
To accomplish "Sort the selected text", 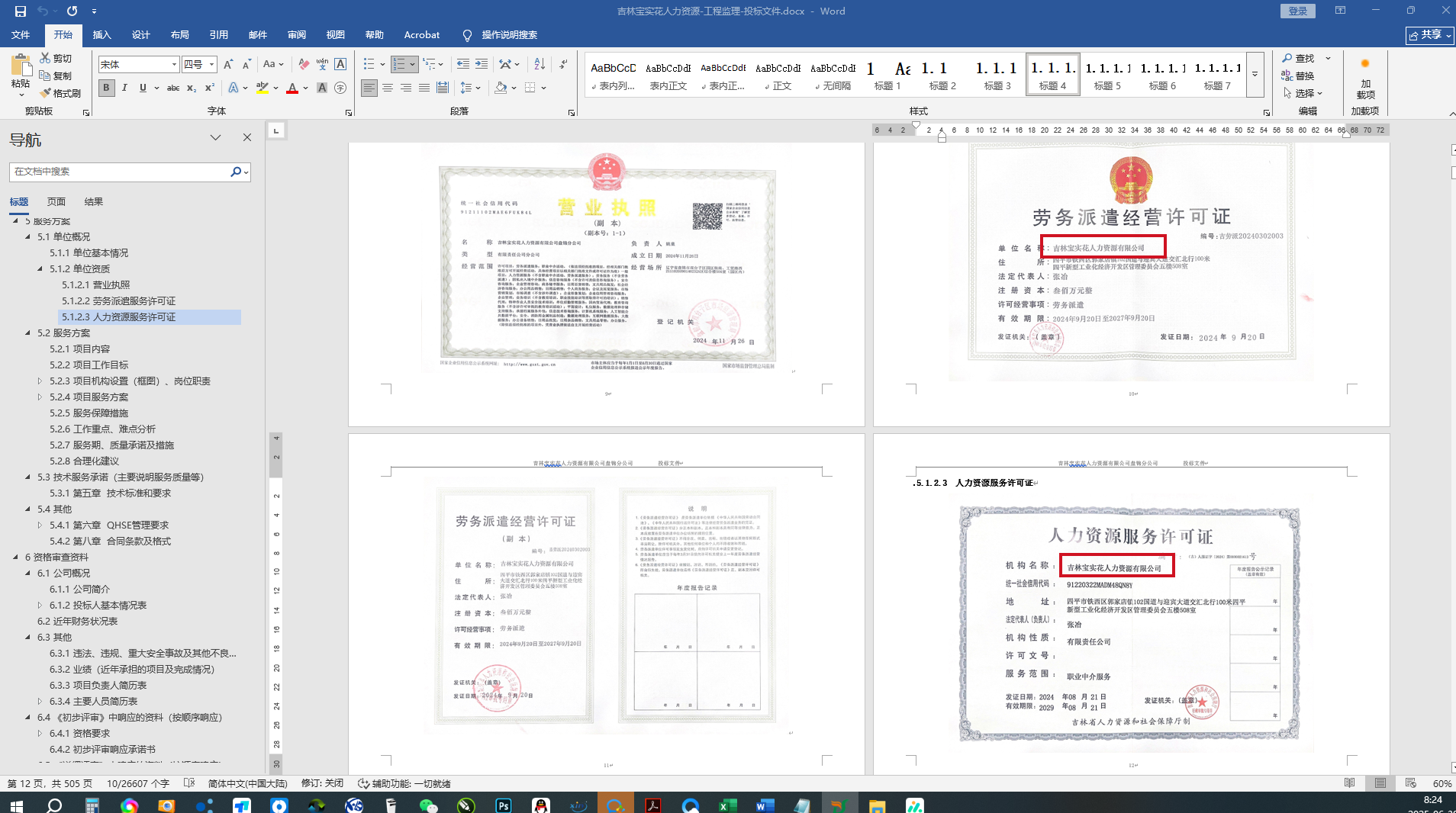I will point(540,65).
